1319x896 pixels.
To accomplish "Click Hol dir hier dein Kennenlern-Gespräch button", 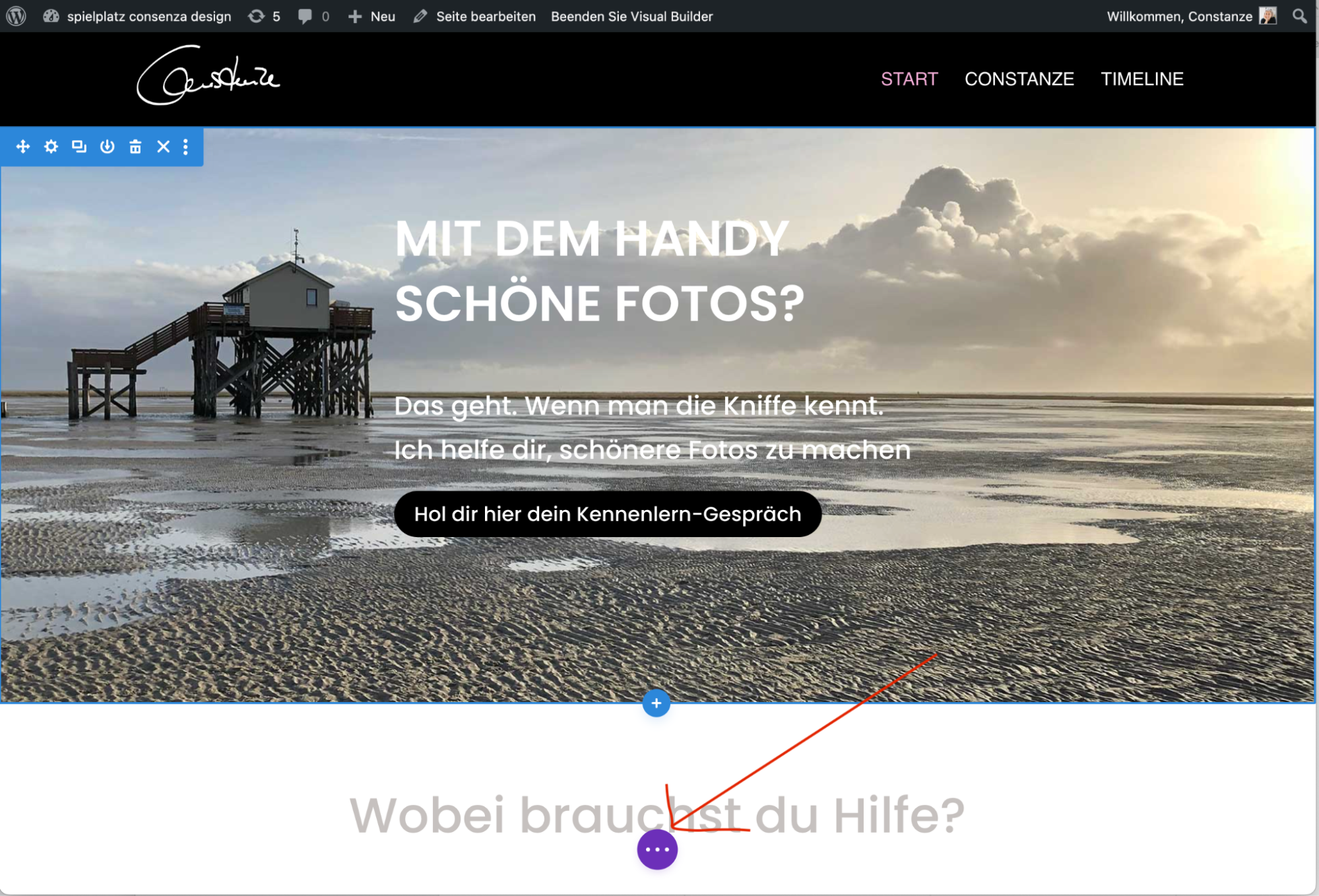I will point(608,514).
